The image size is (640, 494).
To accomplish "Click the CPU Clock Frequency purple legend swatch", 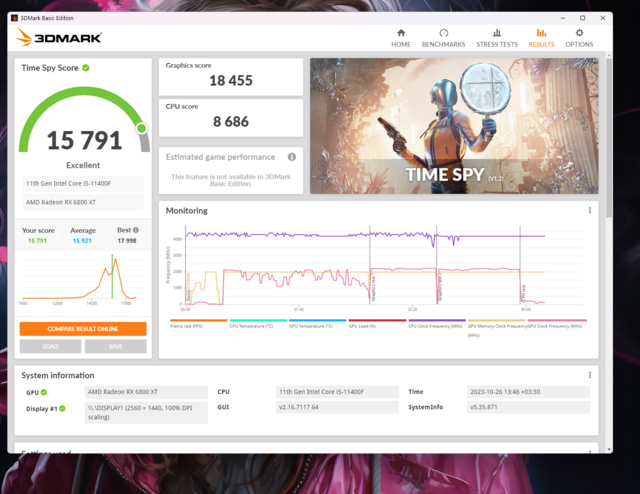I will (x=435, y=321).
